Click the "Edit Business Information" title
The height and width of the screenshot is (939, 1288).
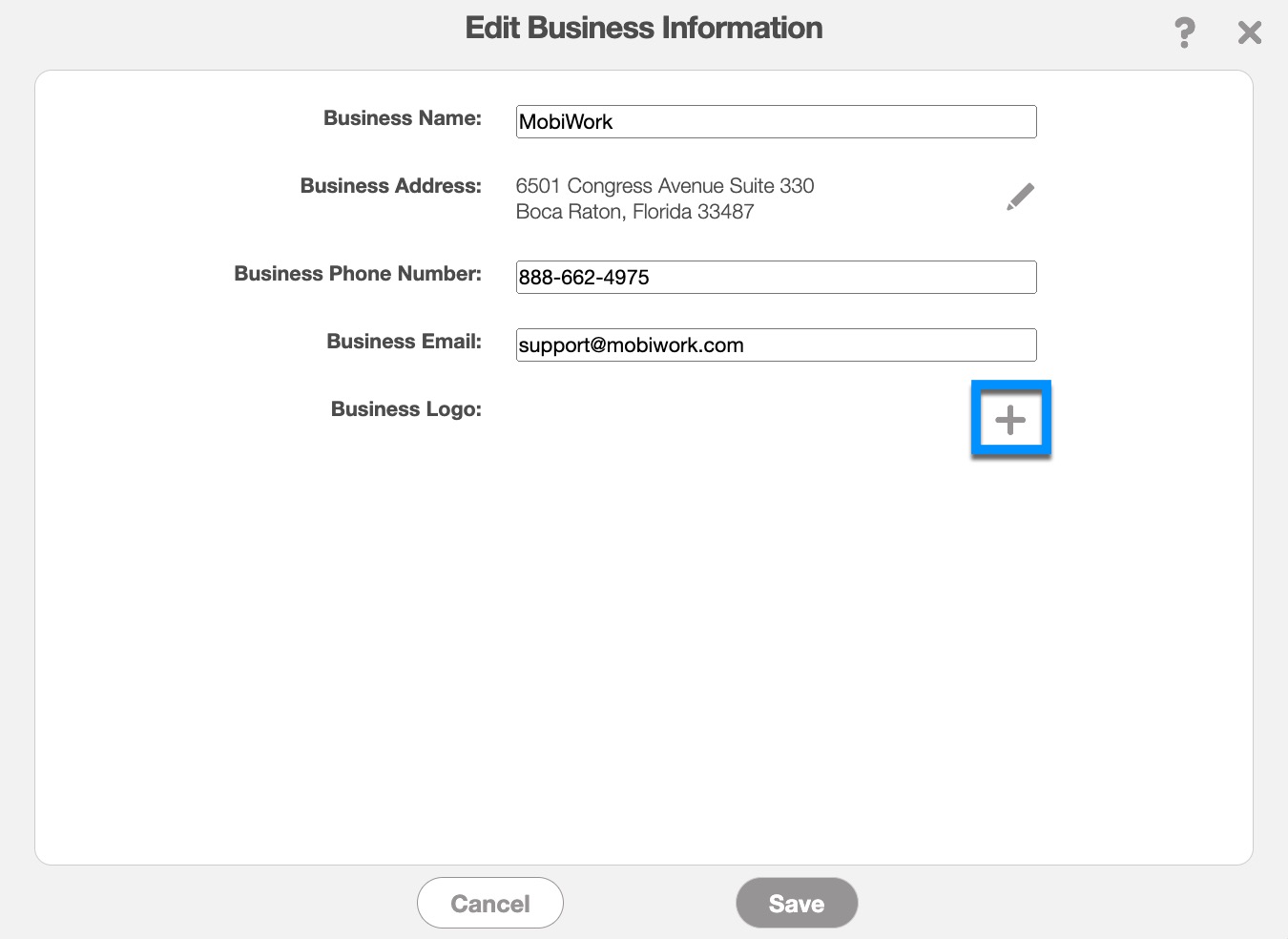[643, 28]
